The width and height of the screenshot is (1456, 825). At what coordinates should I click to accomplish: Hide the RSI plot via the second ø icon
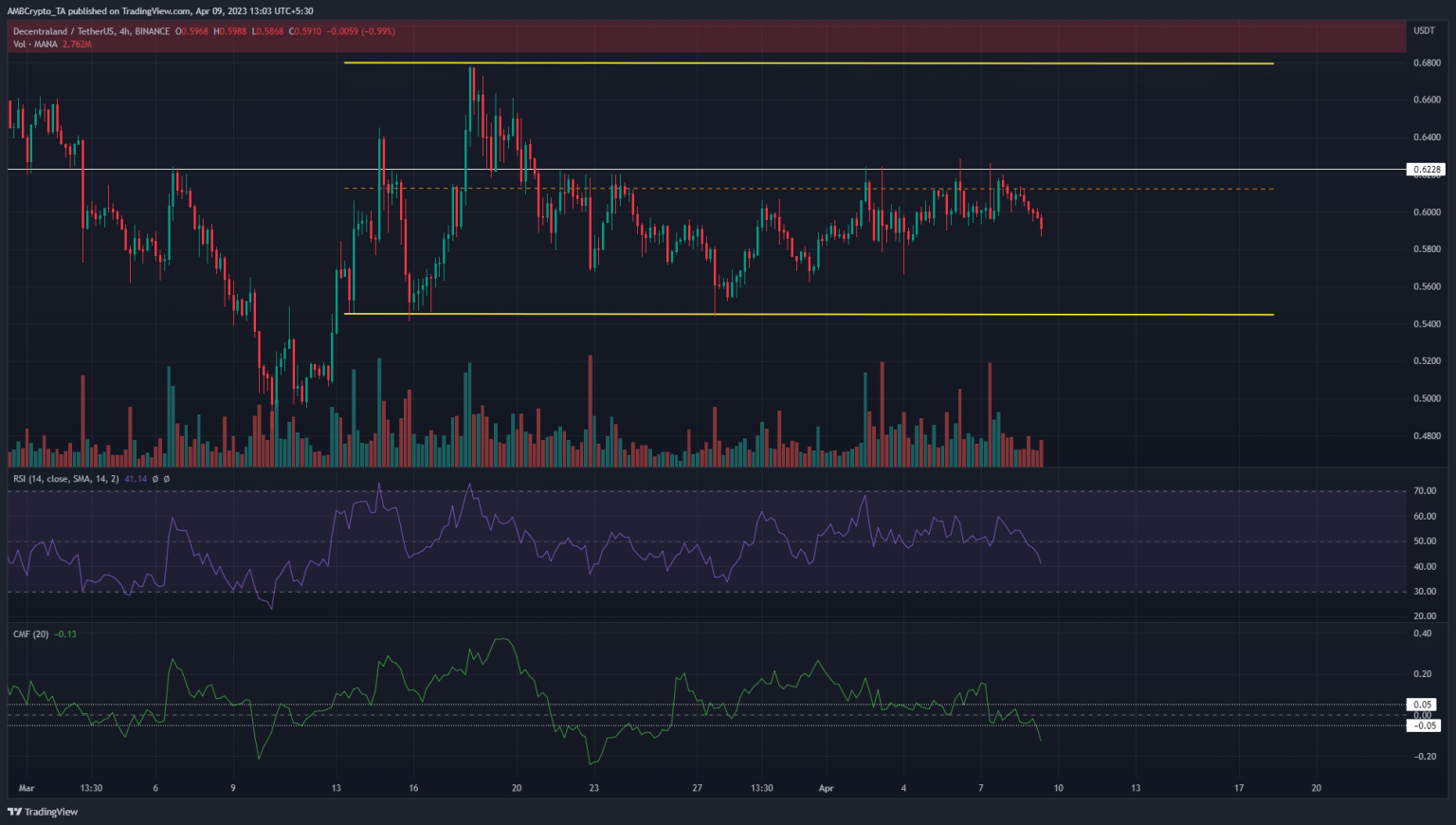(167, 479)
